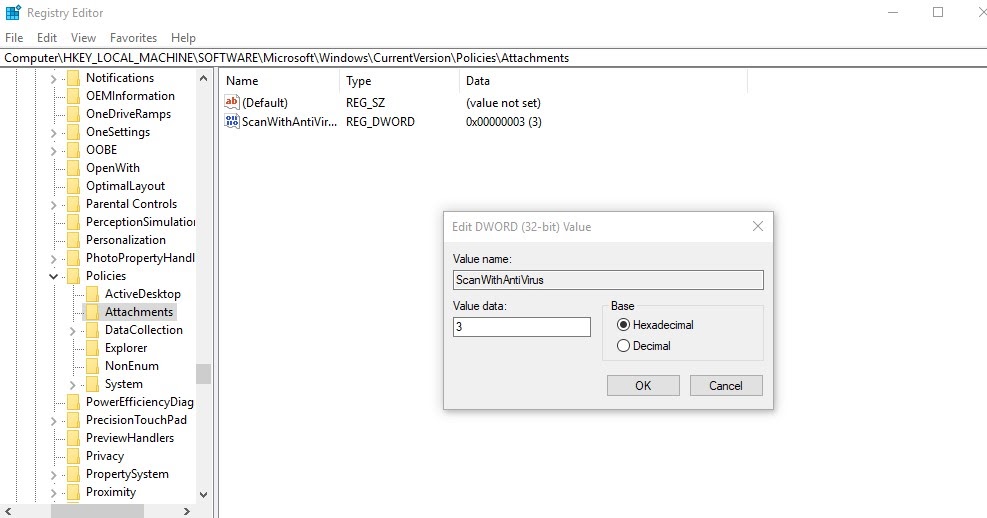Click the ScanWithAntiVirus DWORD value icon
This screenshot has height=518, width=987.
pos(232,121)
